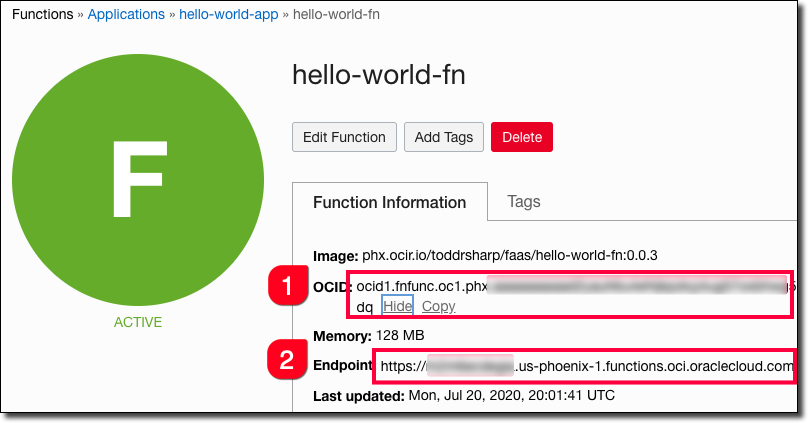The image size is (808, 423).
Task: Copy the function OCID
Action: pyautogui.click(x=438, y=306)
